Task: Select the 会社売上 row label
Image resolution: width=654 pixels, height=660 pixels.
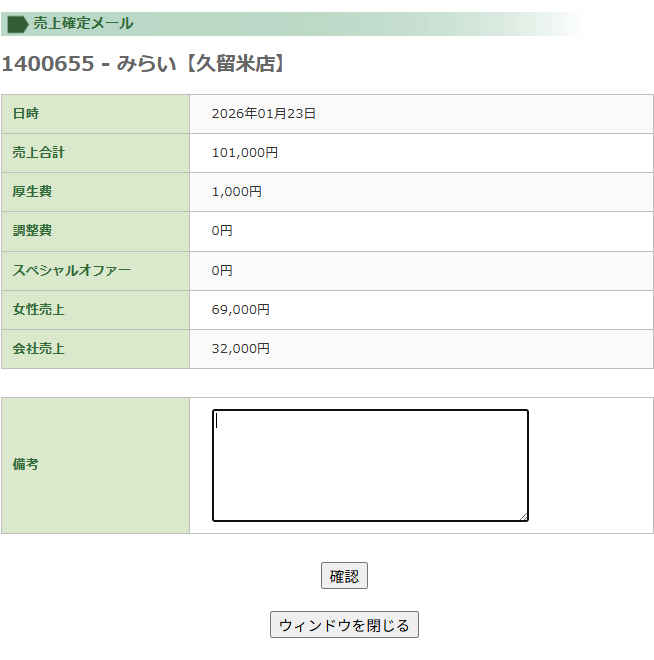Action: click(x=39, y=349)
